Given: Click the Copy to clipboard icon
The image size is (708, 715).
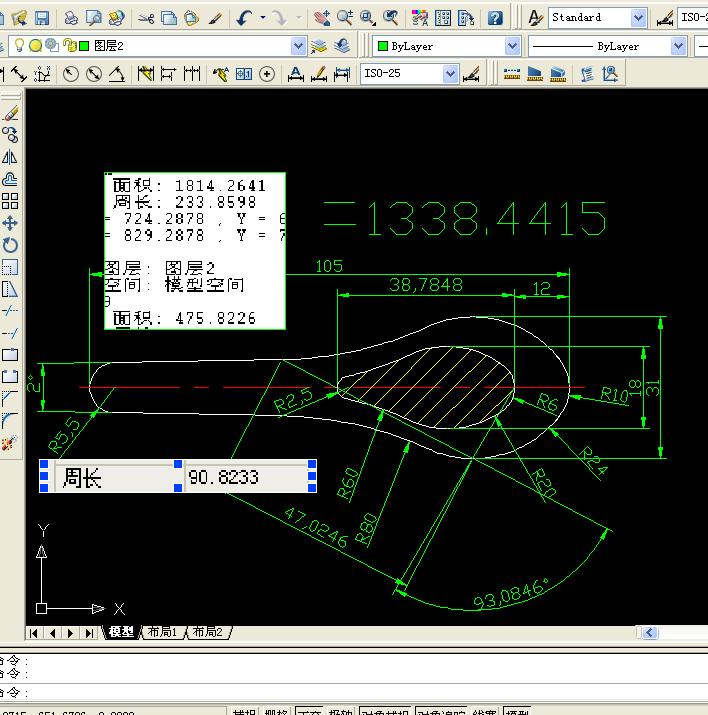Looking at the screenshot, I should [169, 18].
